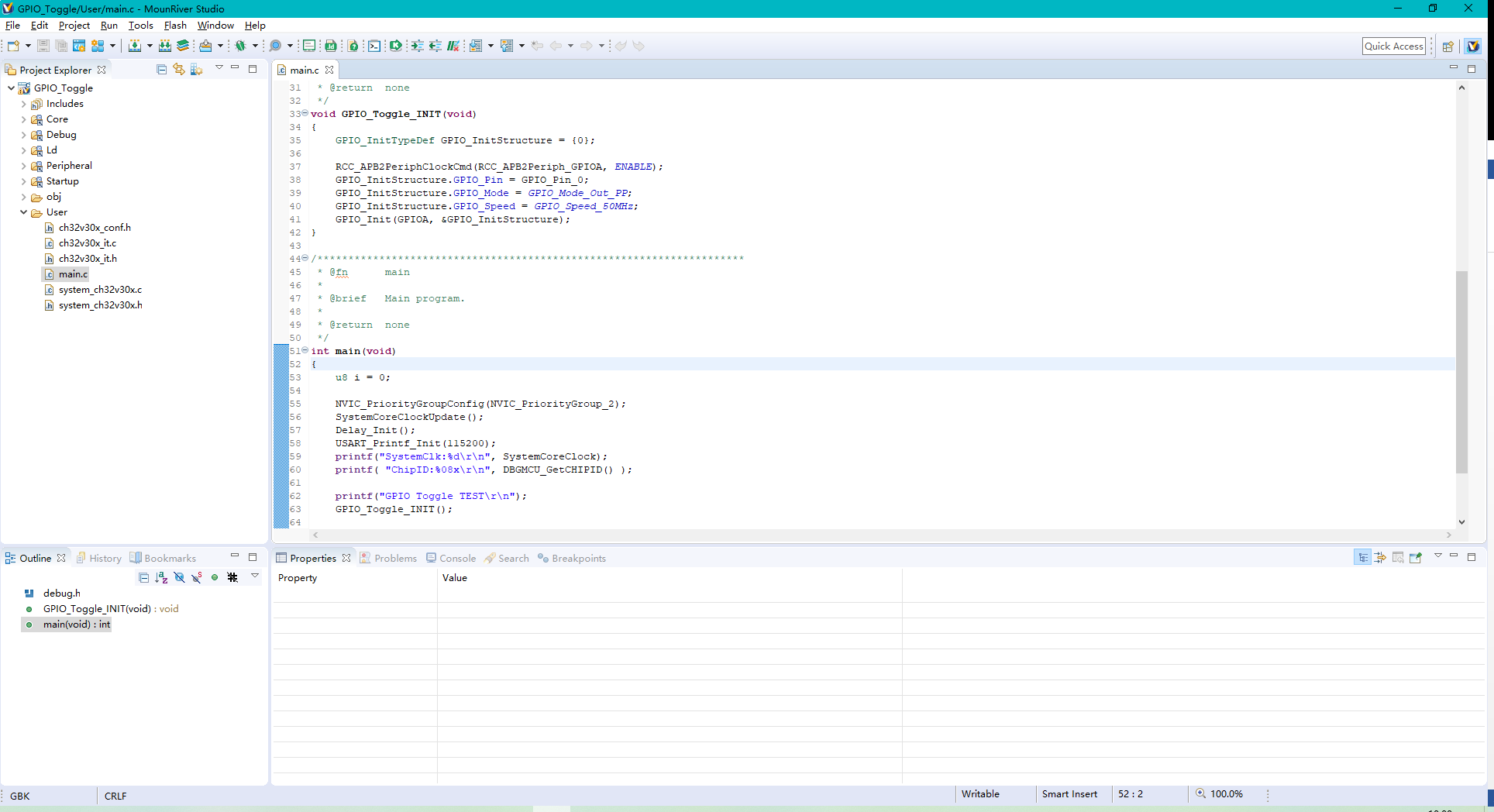Open the File menu
Image resolution: width=1494 pixels, height=812 pixels.
[12, 26]
